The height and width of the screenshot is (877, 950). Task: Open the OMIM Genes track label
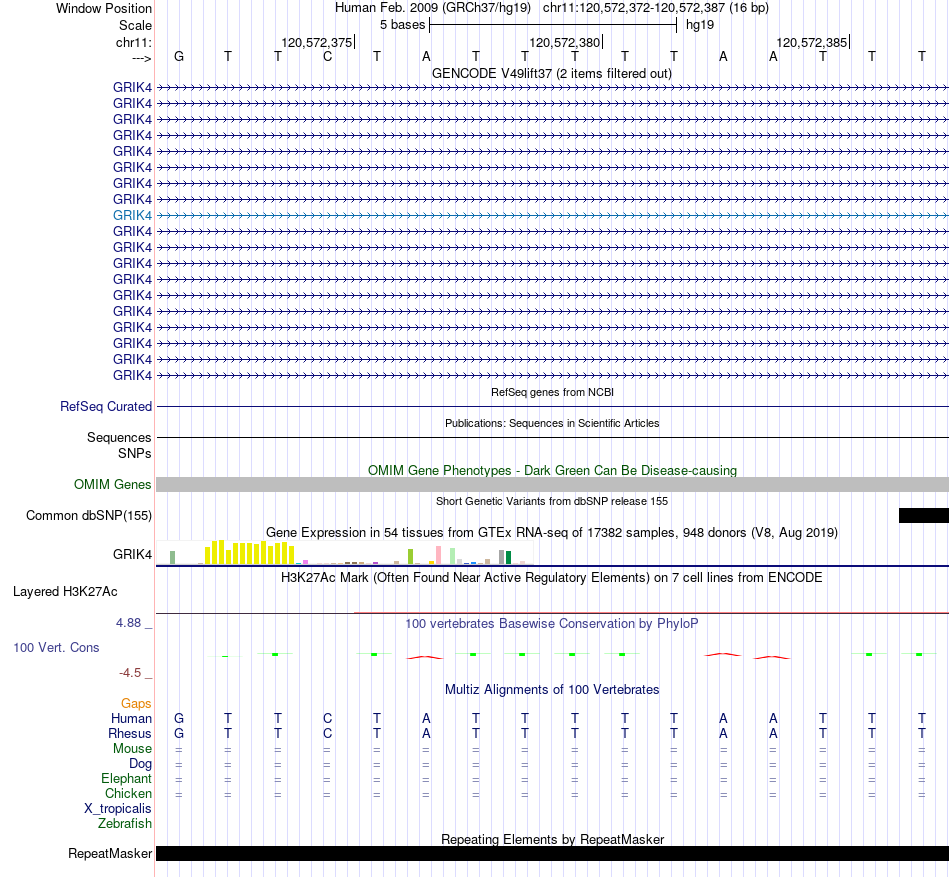pyautogui.click(x=113, y=485)
